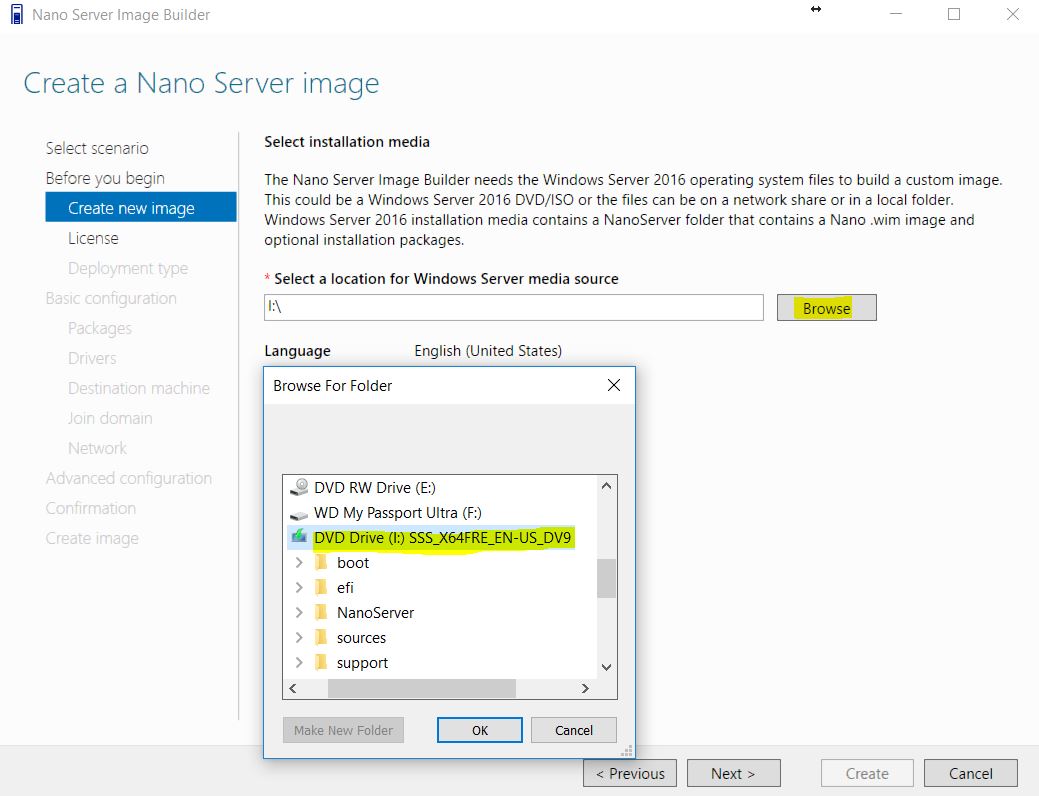The image size is (1039, 796).
Task: Go back with the Previous button
Action: click(629, 773)
